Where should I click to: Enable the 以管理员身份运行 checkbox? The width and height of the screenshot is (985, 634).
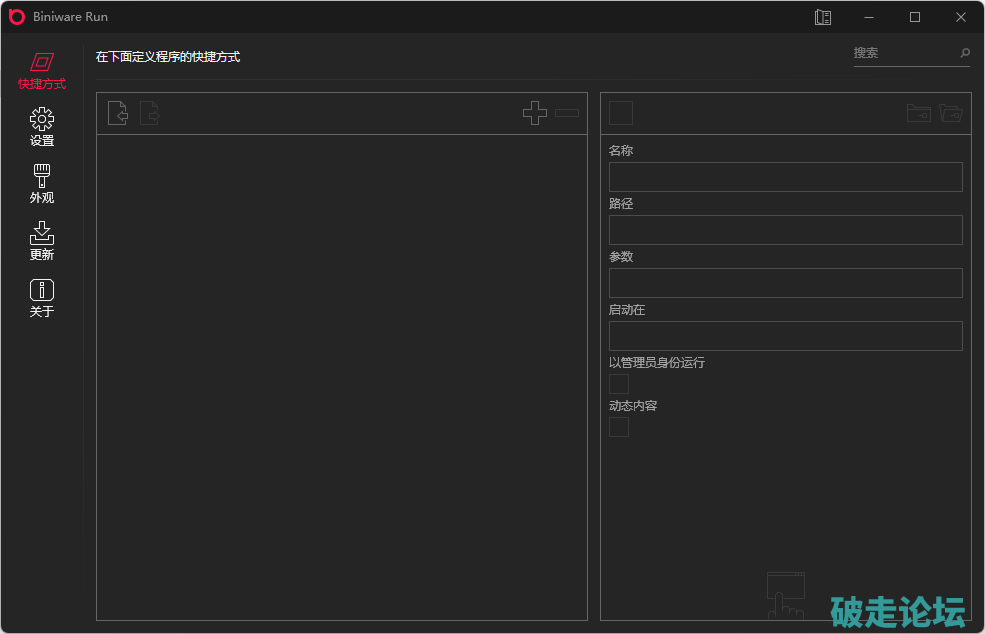(619, 384)
